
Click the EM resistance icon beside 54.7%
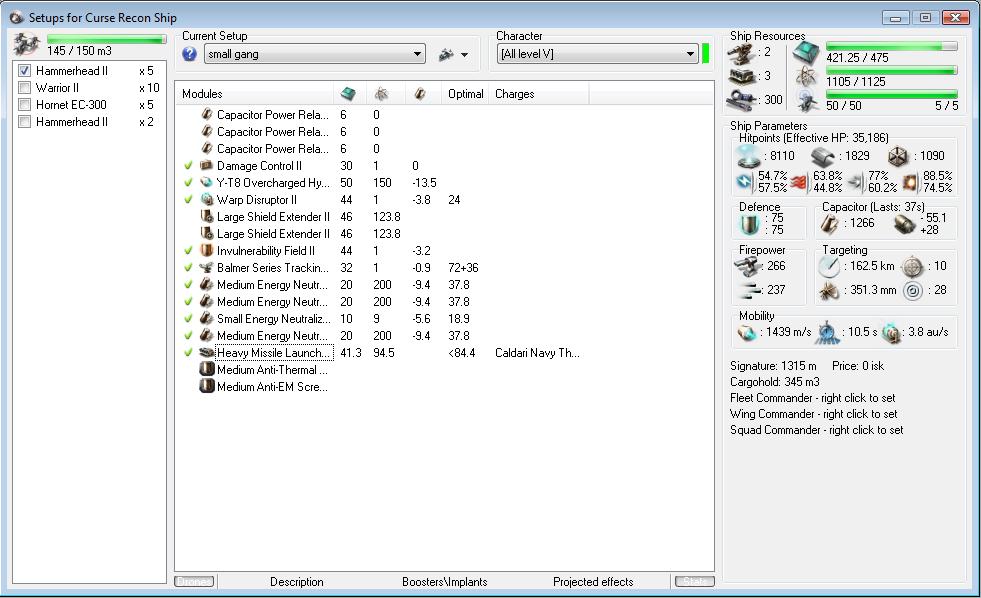745,181
